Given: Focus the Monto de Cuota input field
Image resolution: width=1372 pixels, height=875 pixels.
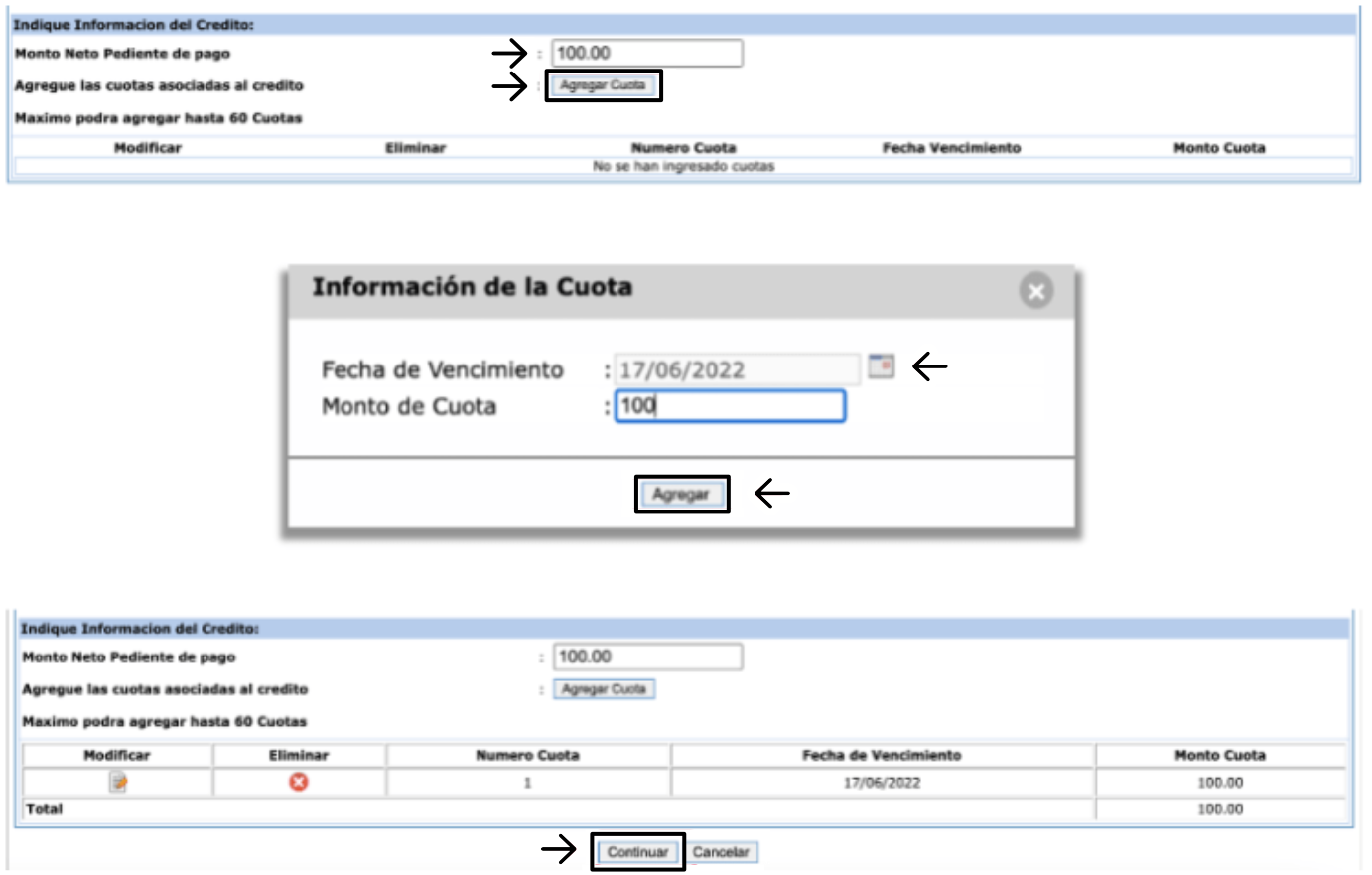Looking at the screenshot, I should click(730, 406).
